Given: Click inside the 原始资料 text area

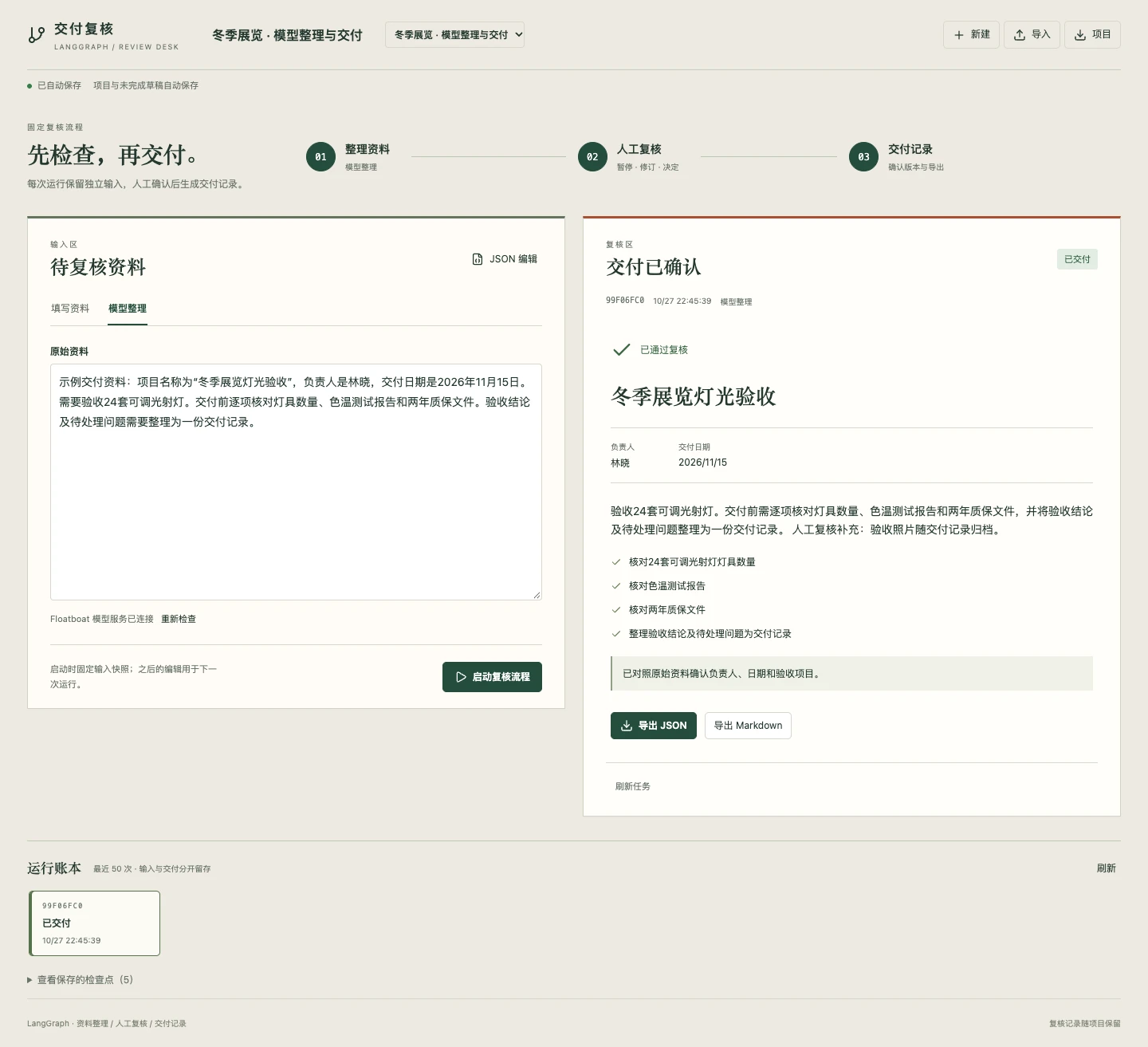Looking at the screenshot, I should [x=296, y=482].
